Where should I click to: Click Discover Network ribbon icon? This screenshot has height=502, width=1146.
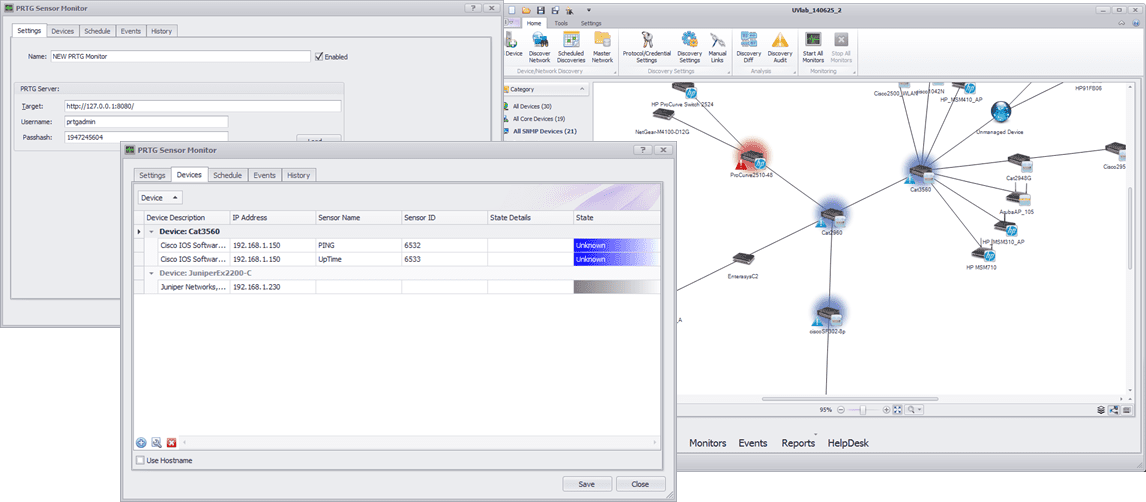click(x=539, y=48)
